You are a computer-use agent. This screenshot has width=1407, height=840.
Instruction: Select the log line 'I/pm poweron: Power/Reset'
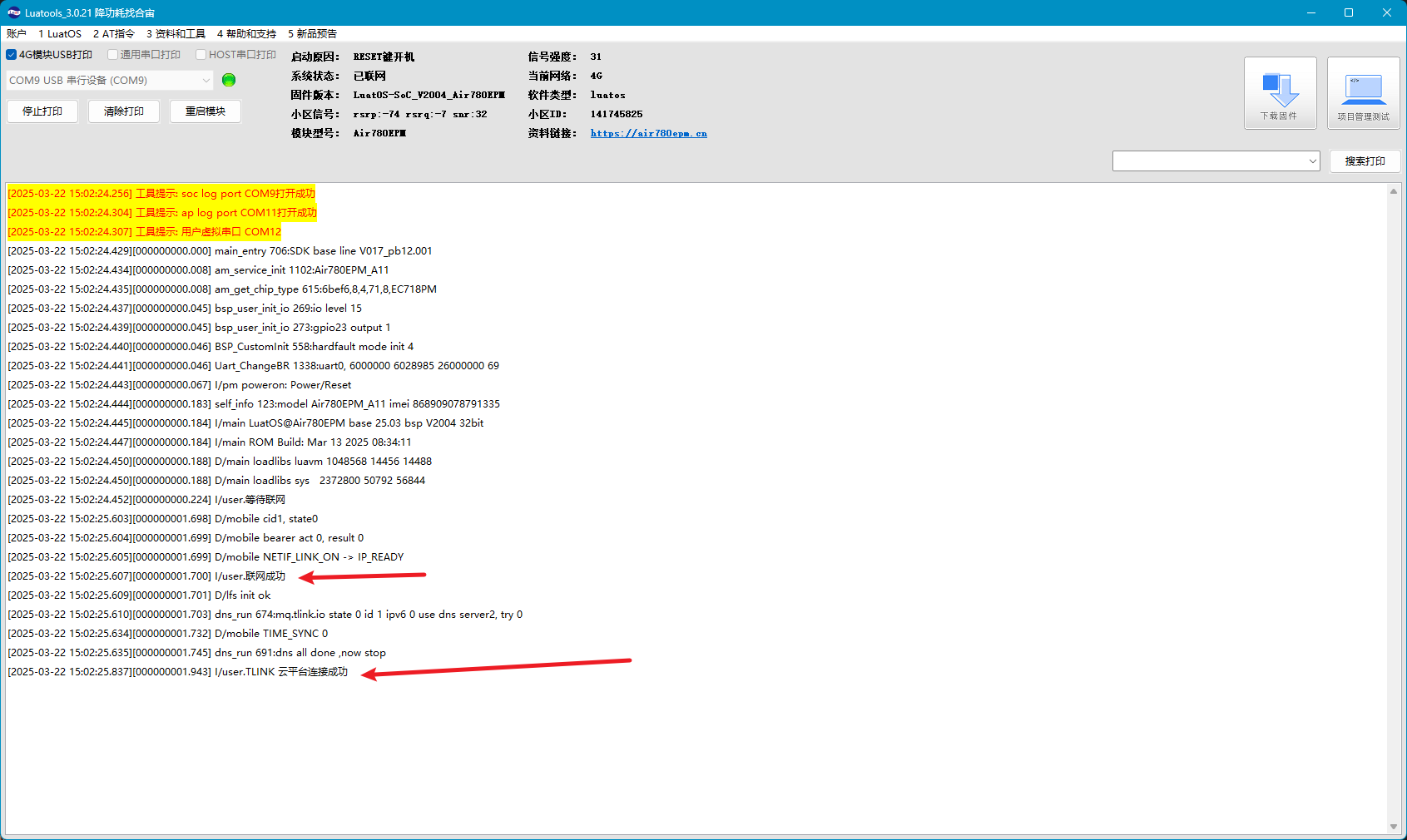180,385
